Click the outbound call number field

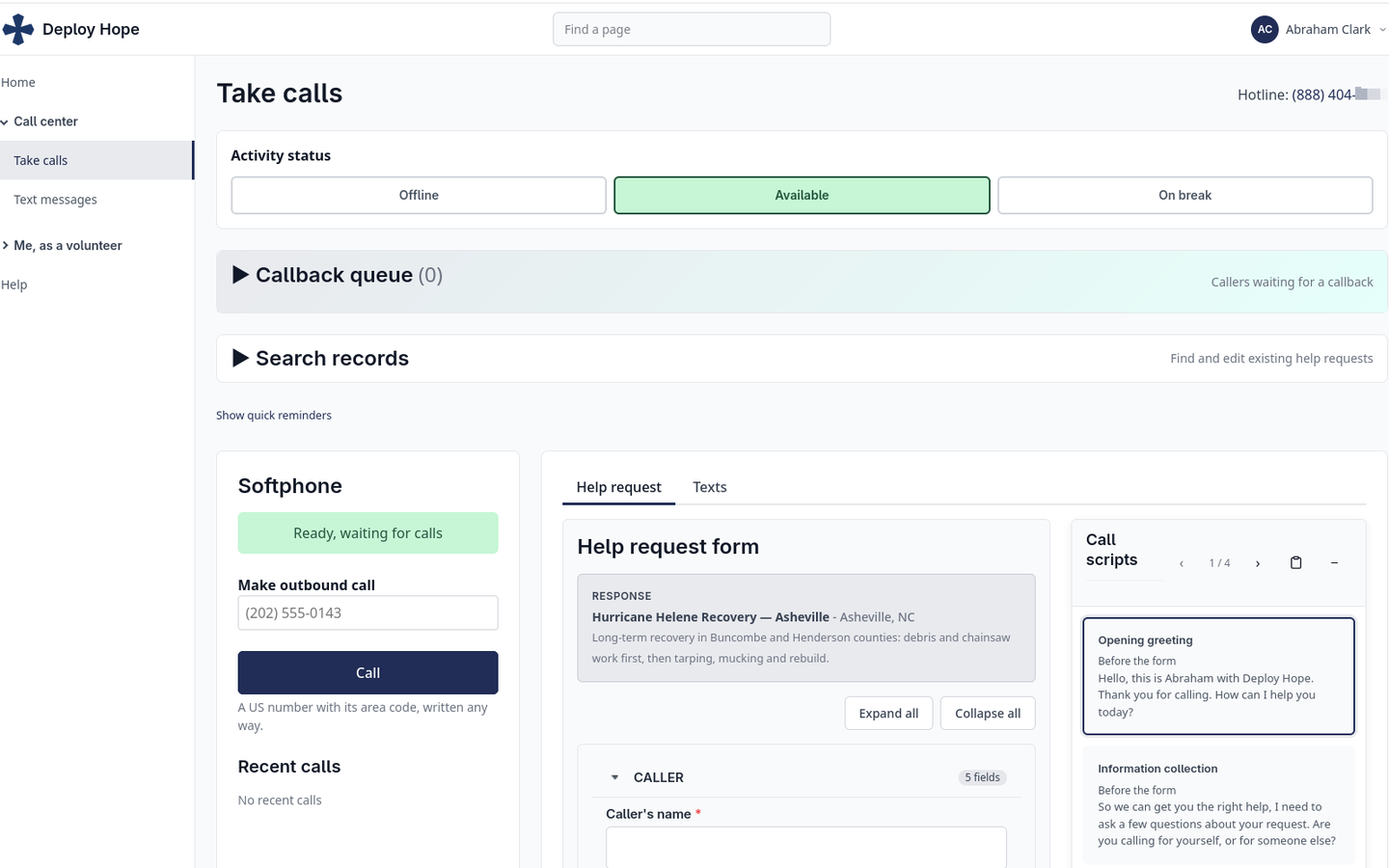[x=368, y=612]
